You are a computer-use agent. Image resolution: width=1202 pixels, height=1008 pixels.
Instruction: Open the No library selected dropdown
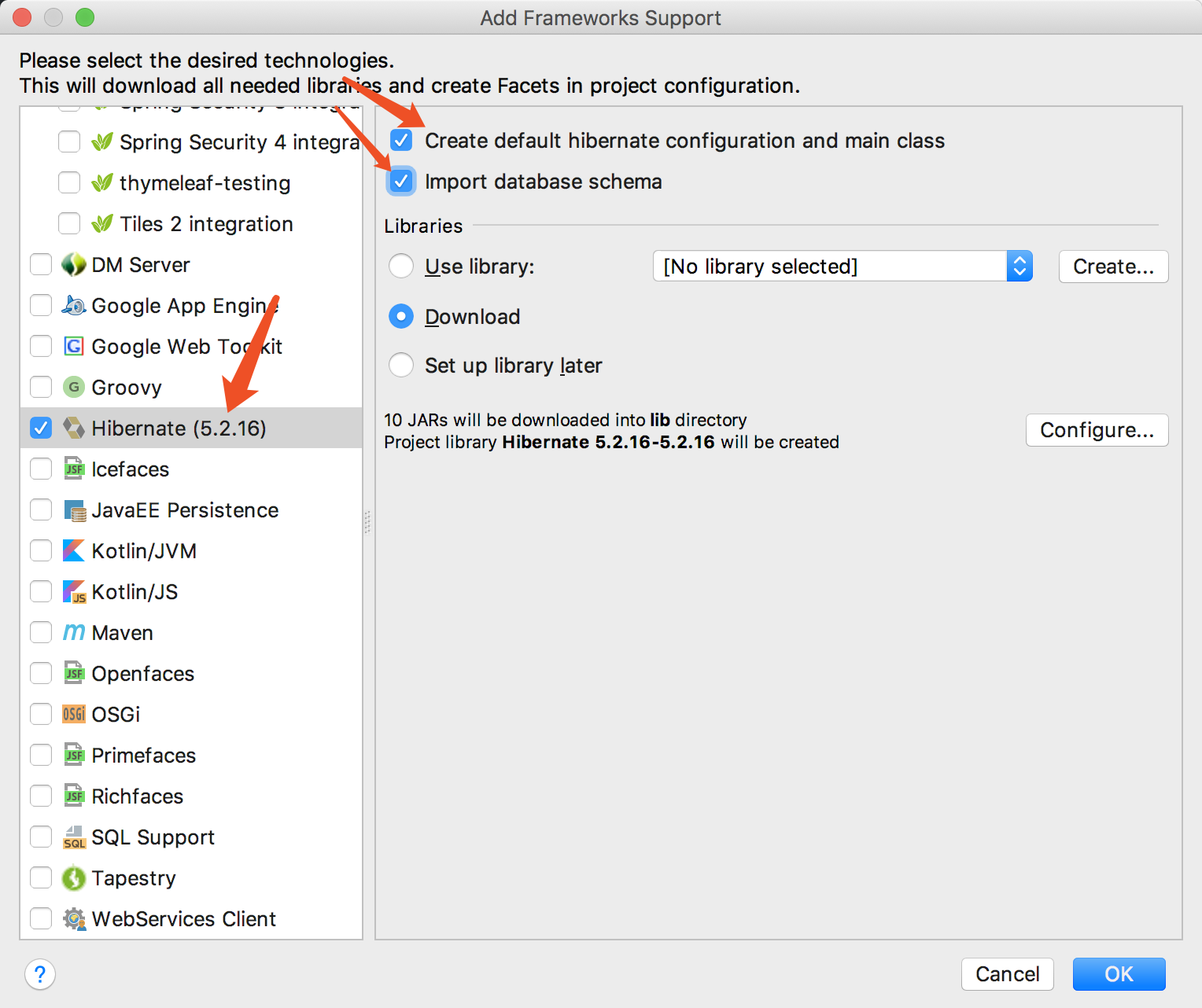click(843, 267)
